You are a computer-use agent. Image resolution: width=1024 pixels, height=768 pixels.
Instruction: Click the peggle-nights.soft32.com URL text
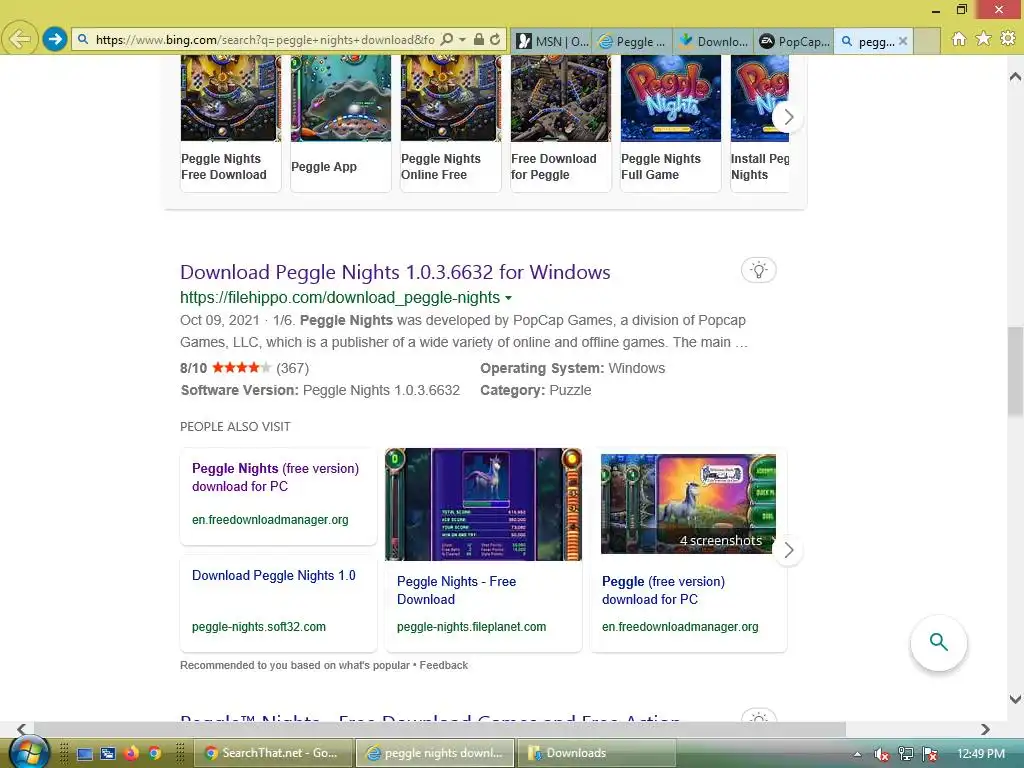[259, 627]
